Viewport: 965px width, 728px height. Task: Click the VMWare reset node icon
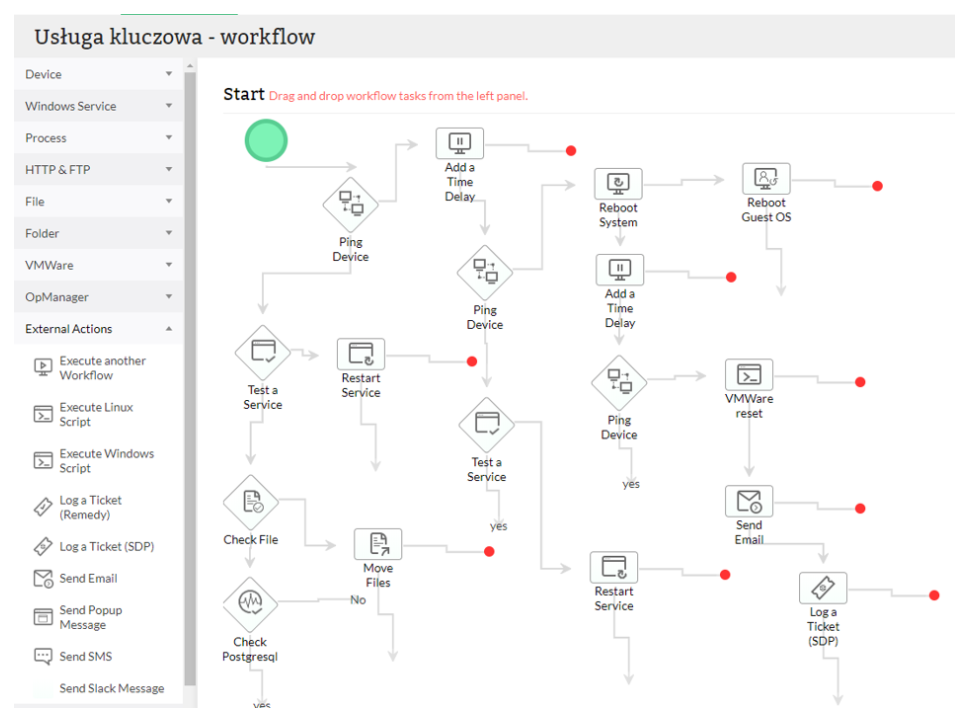[749, 375]
